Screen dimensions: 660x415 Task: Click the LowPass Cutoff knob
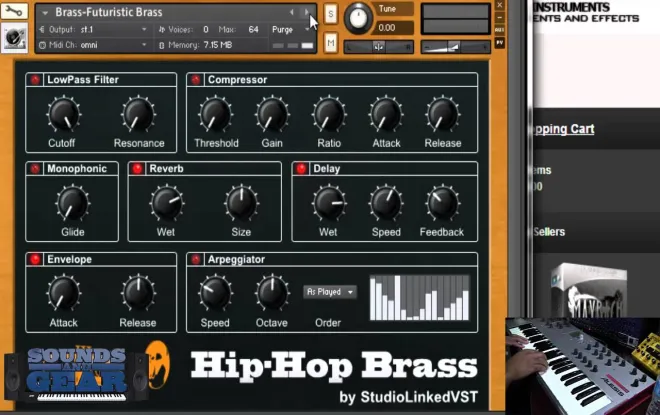[64, 114]
